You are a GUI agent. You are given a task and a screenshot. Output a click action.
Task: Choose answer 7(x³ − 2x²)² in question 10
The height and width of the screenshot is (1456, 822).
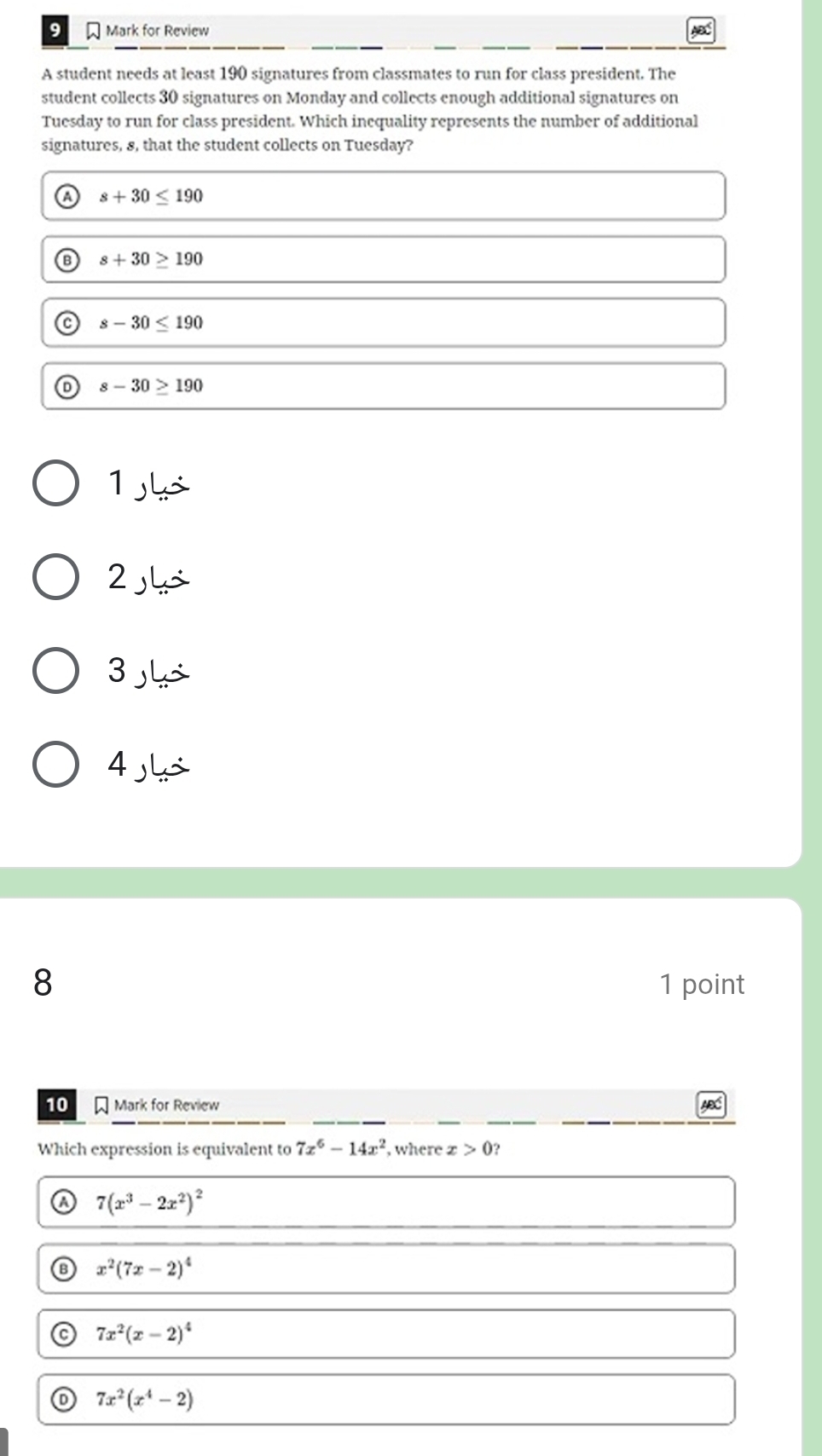385,1202
